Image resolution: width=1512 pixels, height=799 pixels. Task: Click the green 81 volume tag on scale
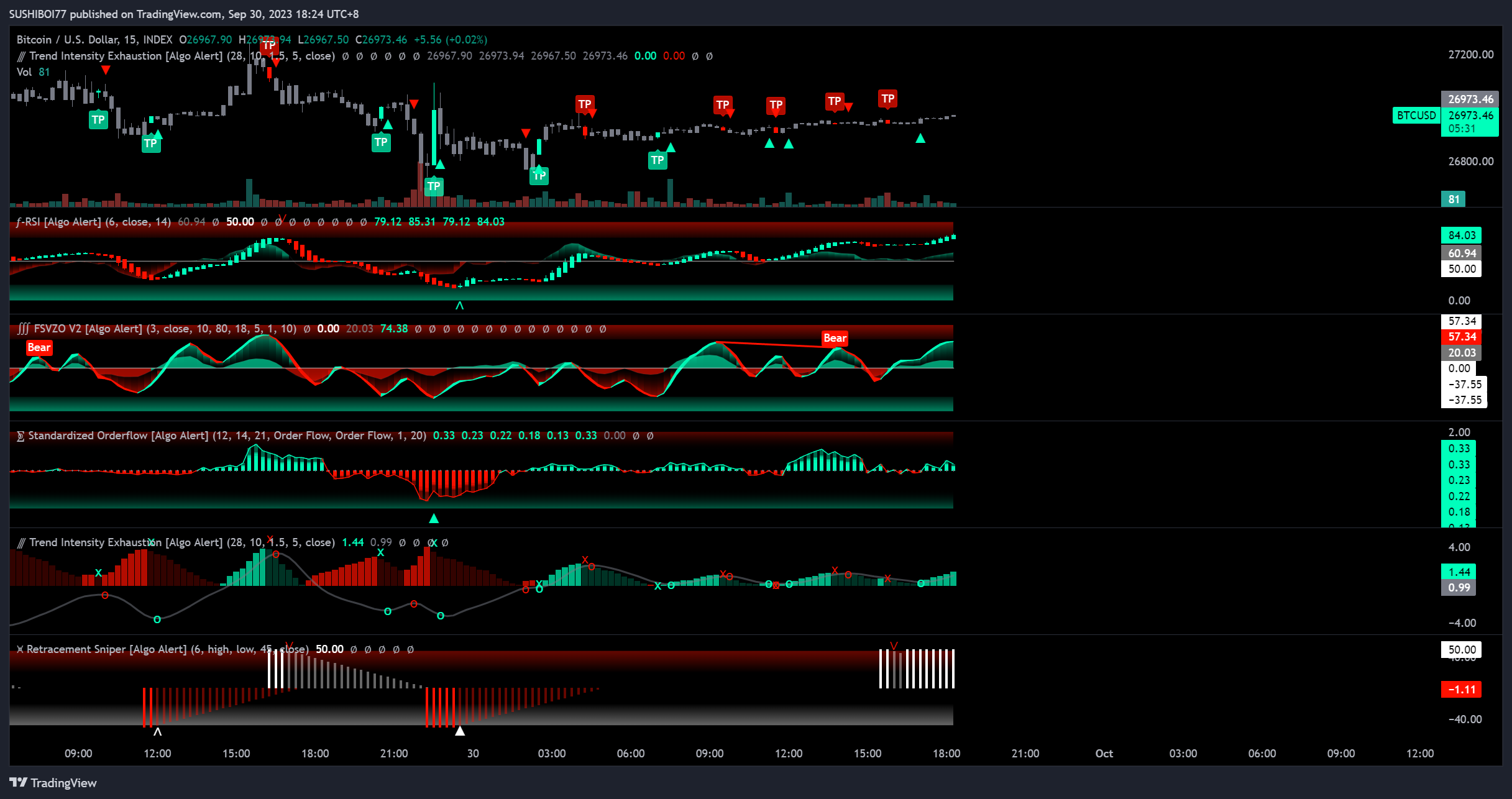click(1454, 199)
